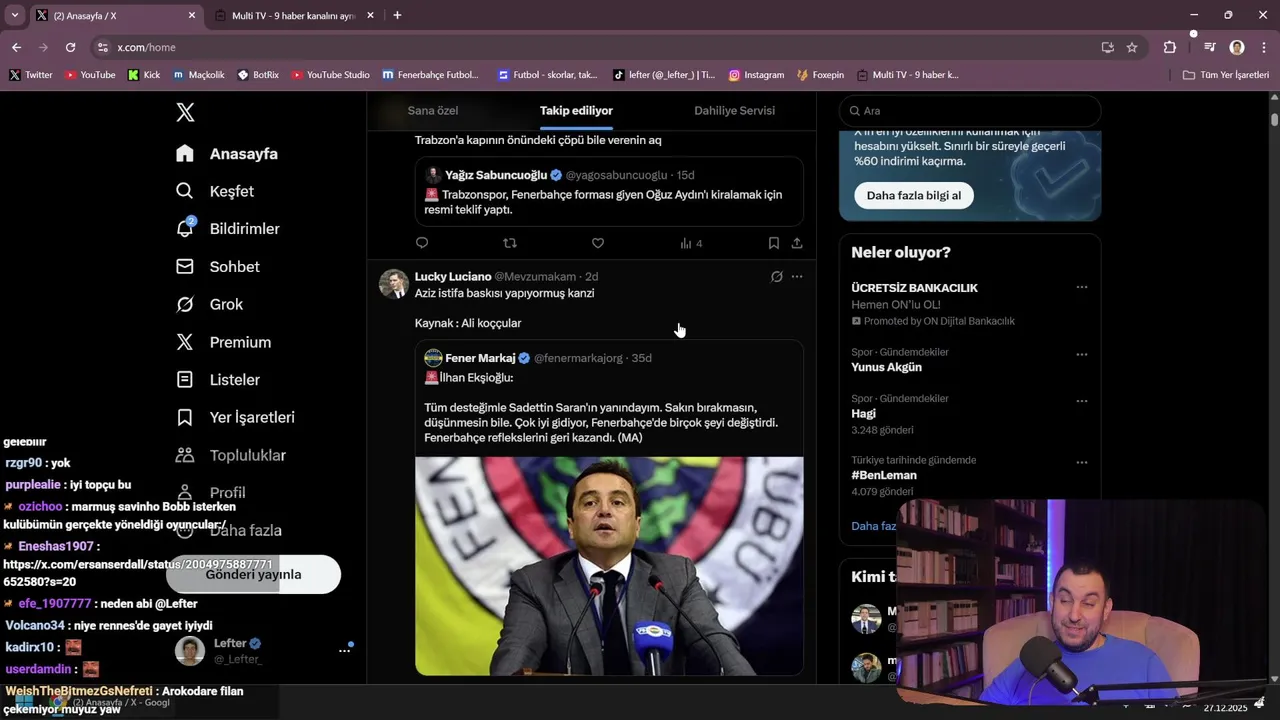Viewport: 1280px width, 720px height.
Task: Click the Ara search field
Action: 970,111
